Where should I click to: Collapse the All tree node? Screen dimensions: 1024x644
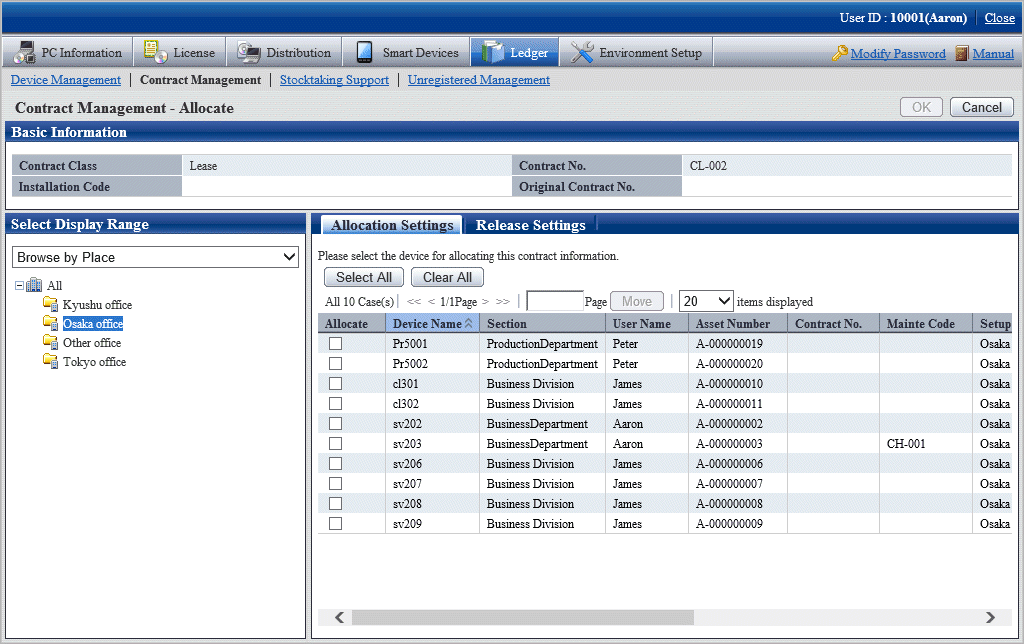tap(20, 286)
